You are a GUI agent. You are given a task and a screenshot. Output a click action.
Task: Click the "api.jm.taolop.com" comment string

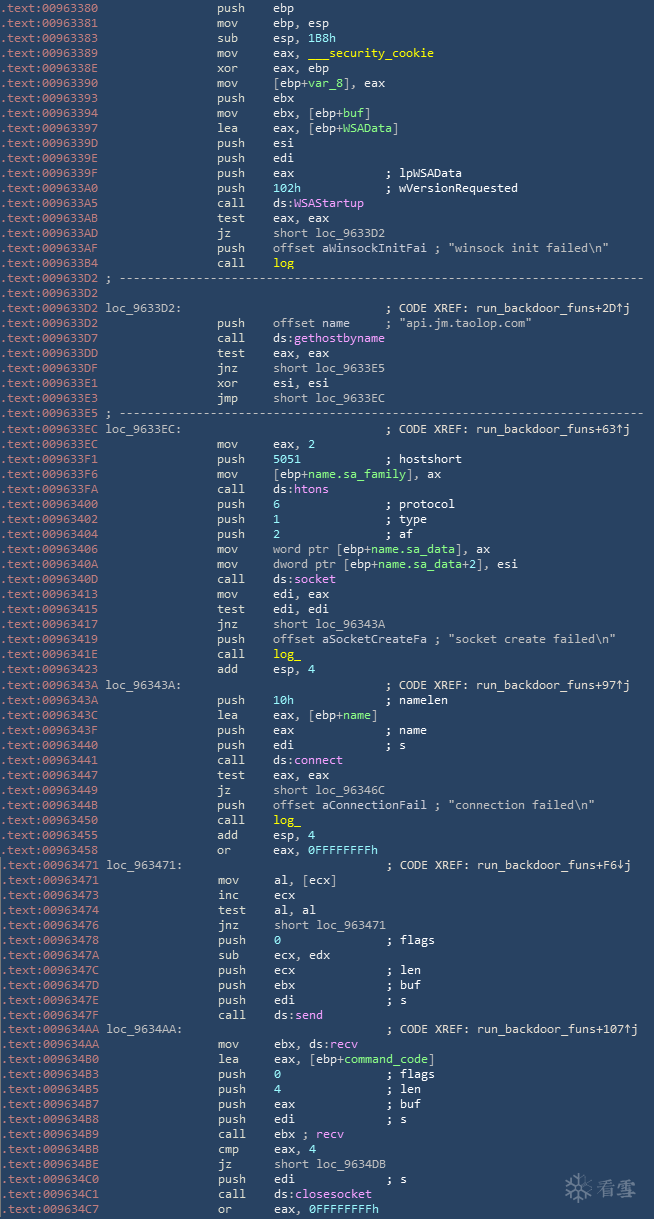pos(464,323)
